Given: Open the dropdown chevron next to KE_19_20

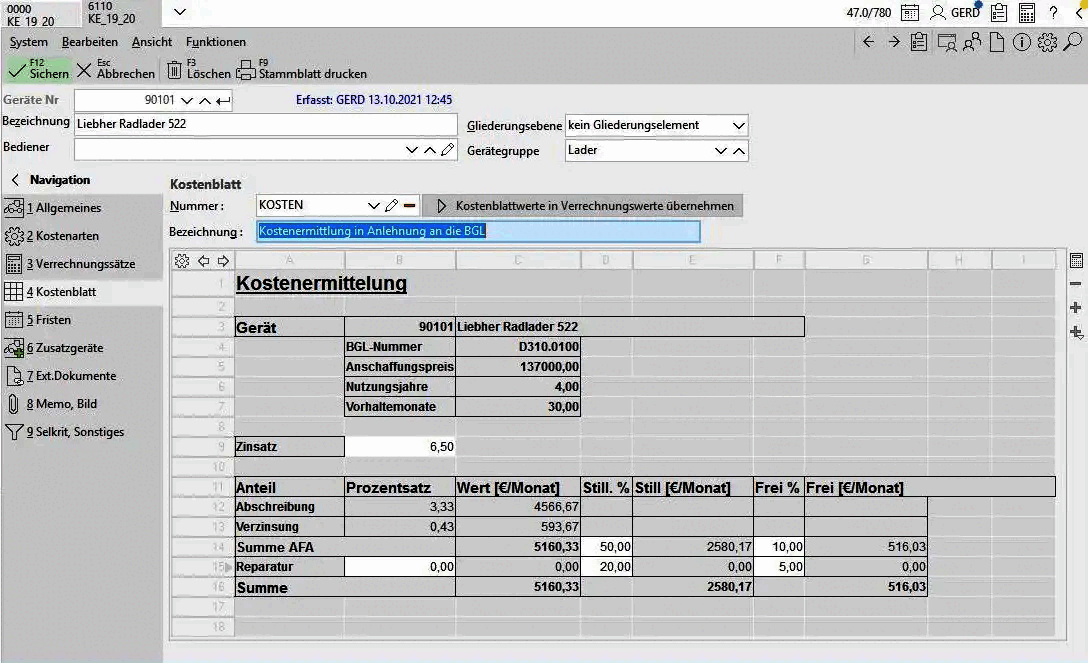Looking at the screenshot, I should [x=180, y=12].
